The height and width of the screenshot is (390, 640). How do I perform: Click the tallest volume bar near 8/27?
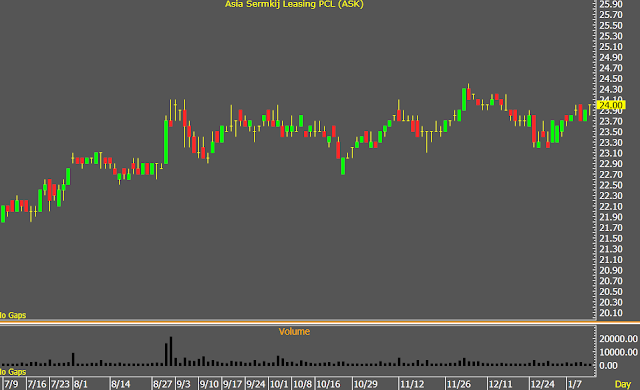(171, 351)
